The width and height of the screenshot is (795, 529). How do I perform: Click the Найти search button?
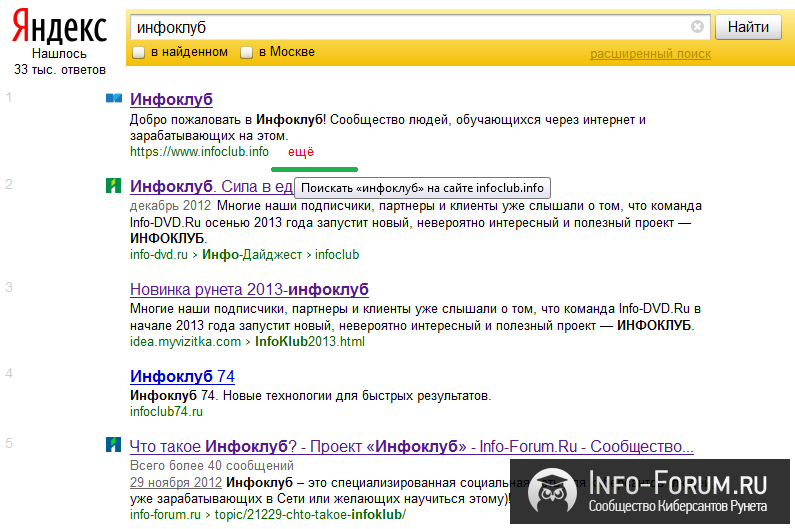(x=748, y=27)
